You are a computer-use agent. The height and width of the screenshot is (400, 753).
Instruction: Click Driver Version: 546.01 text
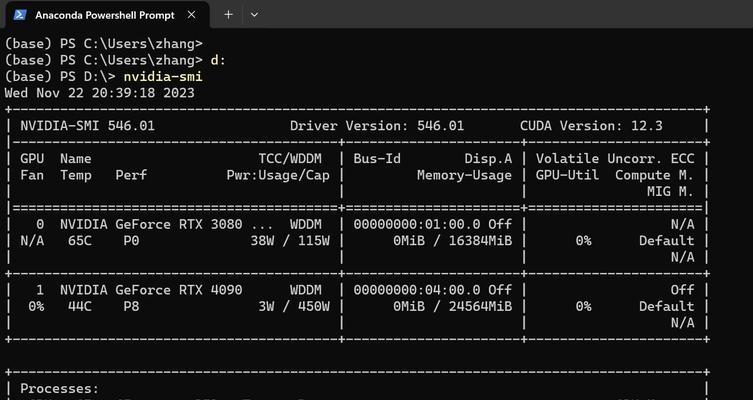point(377,126)
